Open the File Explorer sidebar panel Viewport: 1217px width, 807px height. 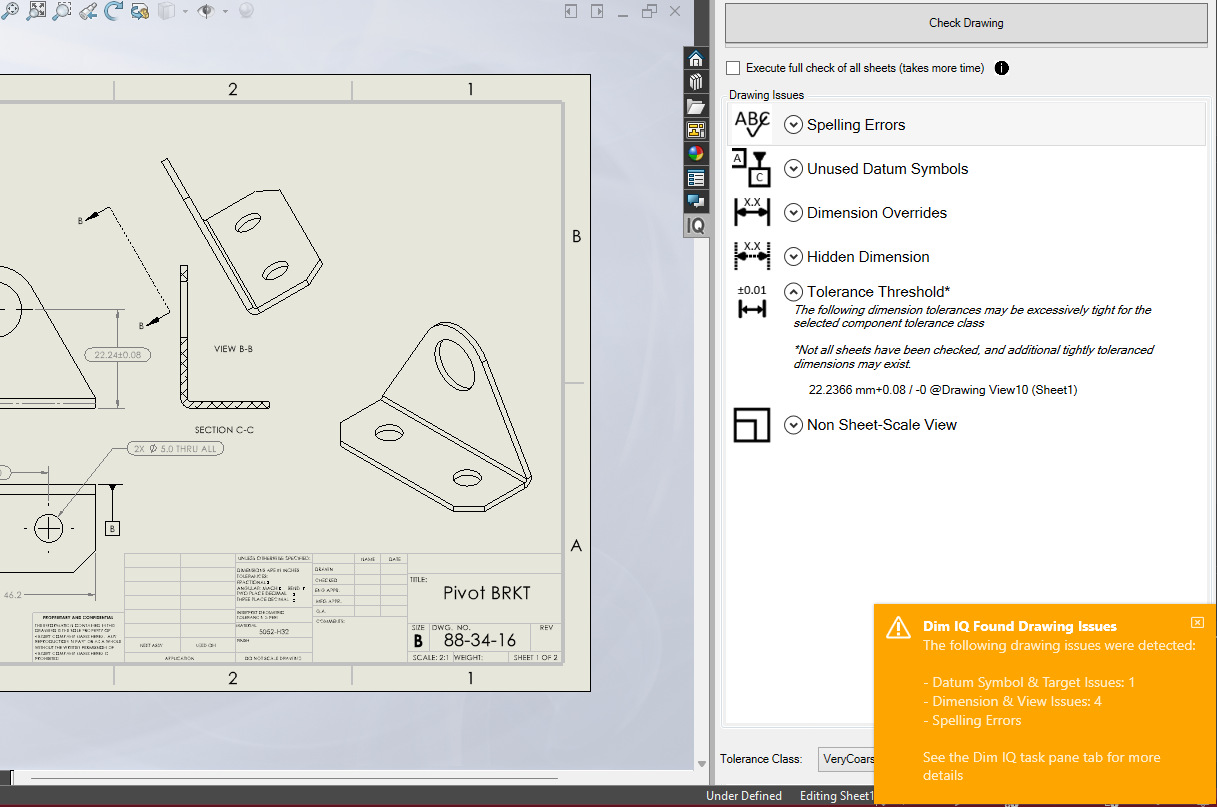point(696,106)
